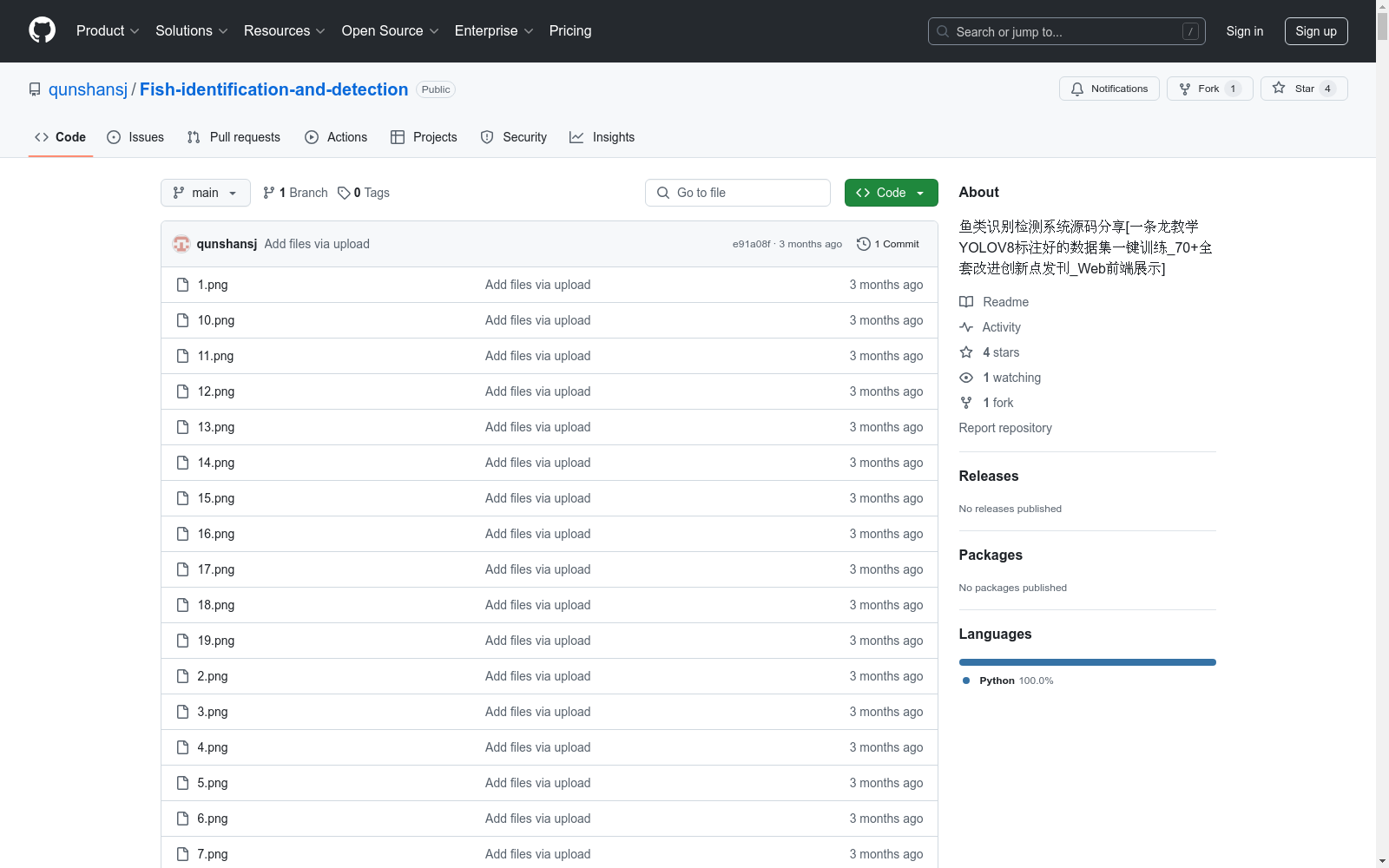1389x868 pixels.
Task: Click the pulse icon beside Activity
Action: [x=966, y=327]
